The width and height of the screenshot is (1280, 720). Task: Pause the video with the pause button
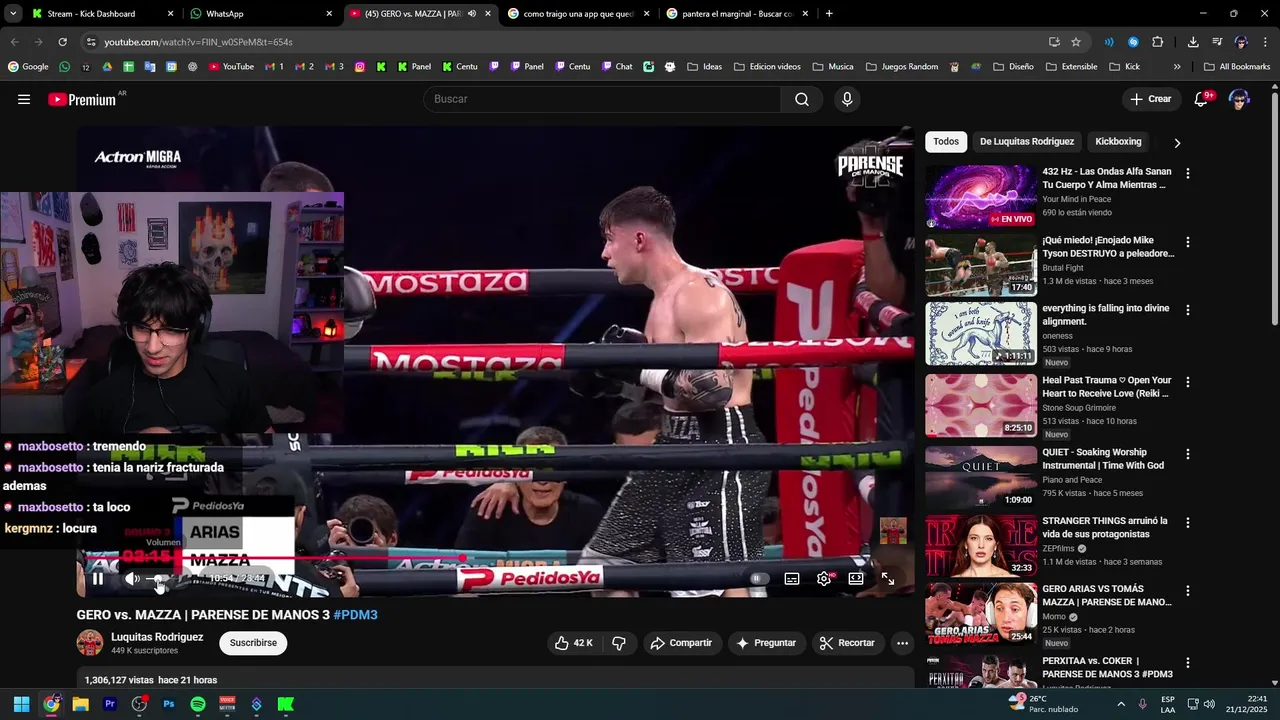(x=98, y=578)
